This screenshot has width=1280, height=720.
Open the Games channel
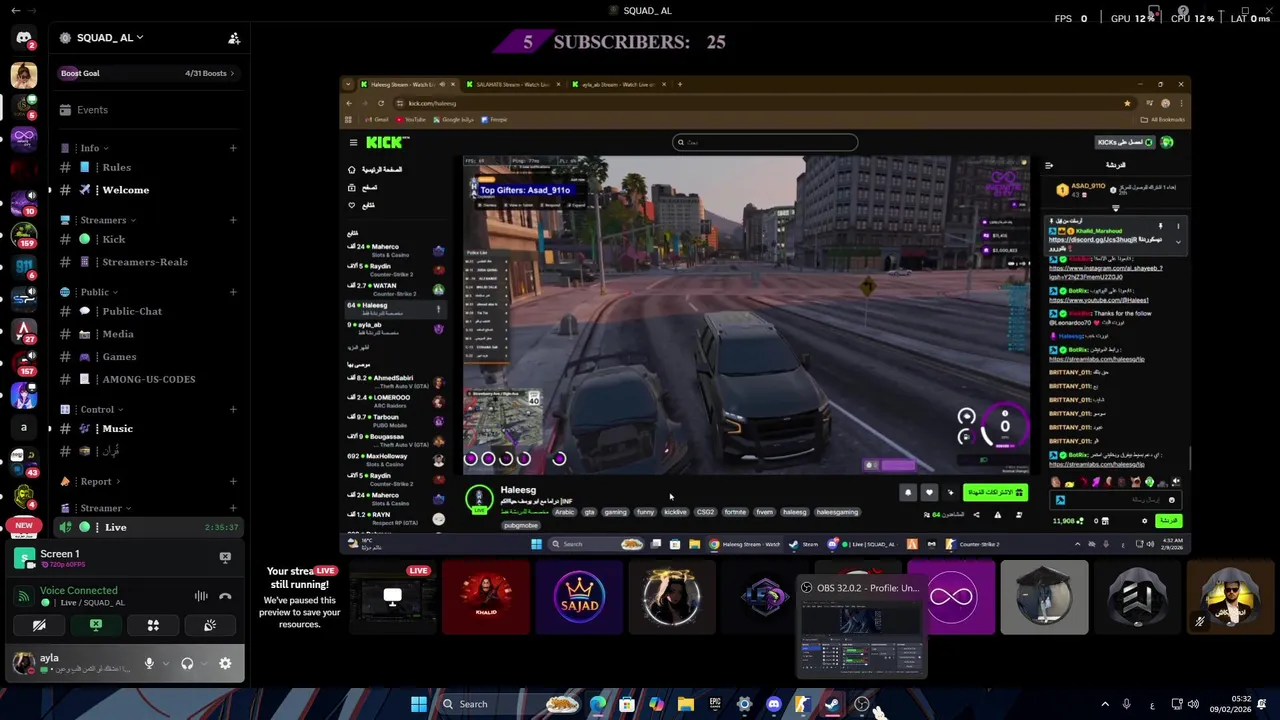(x=147, y=357)
